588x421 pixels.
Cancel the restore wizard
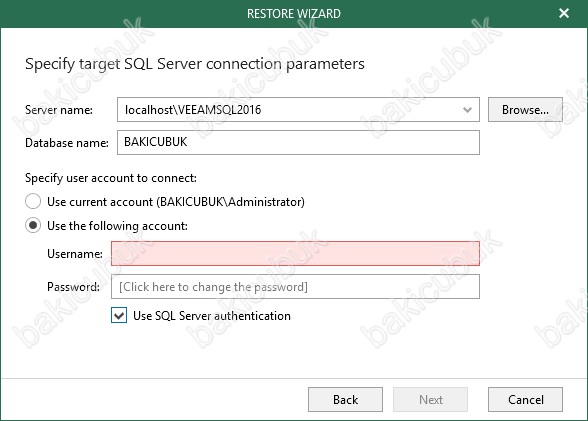pos(525,400)
